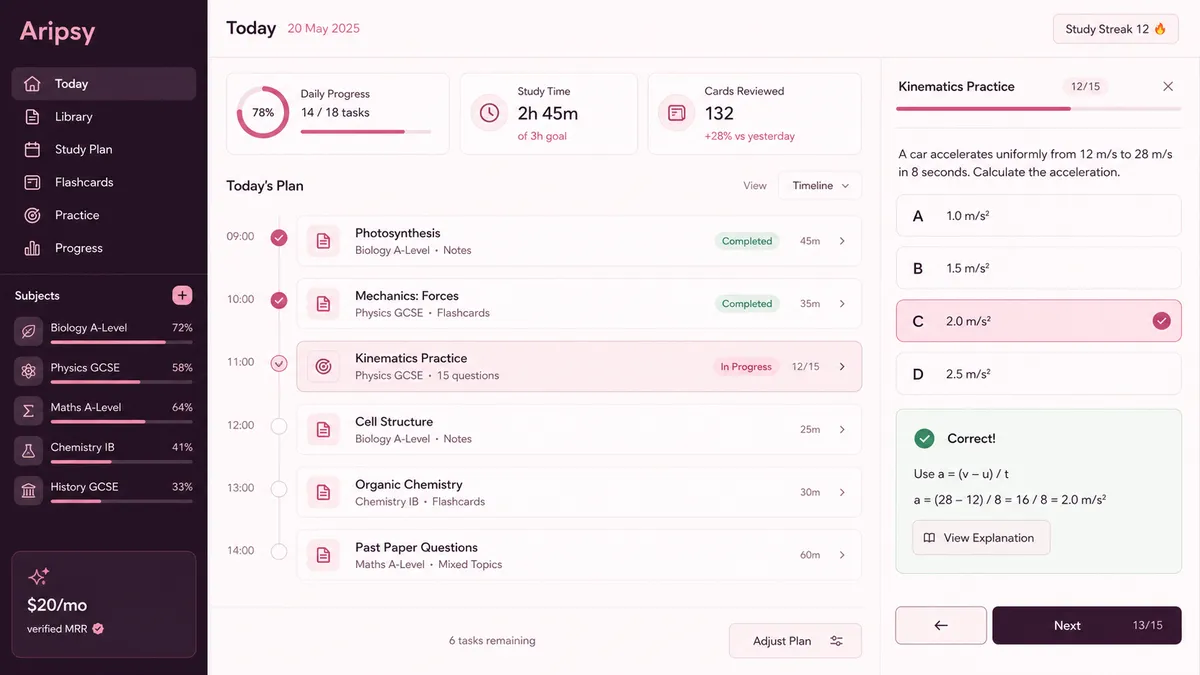The image size is (1200, 675).
Task: Click the Biology A-Level progress bar
Action: (122, 342)
